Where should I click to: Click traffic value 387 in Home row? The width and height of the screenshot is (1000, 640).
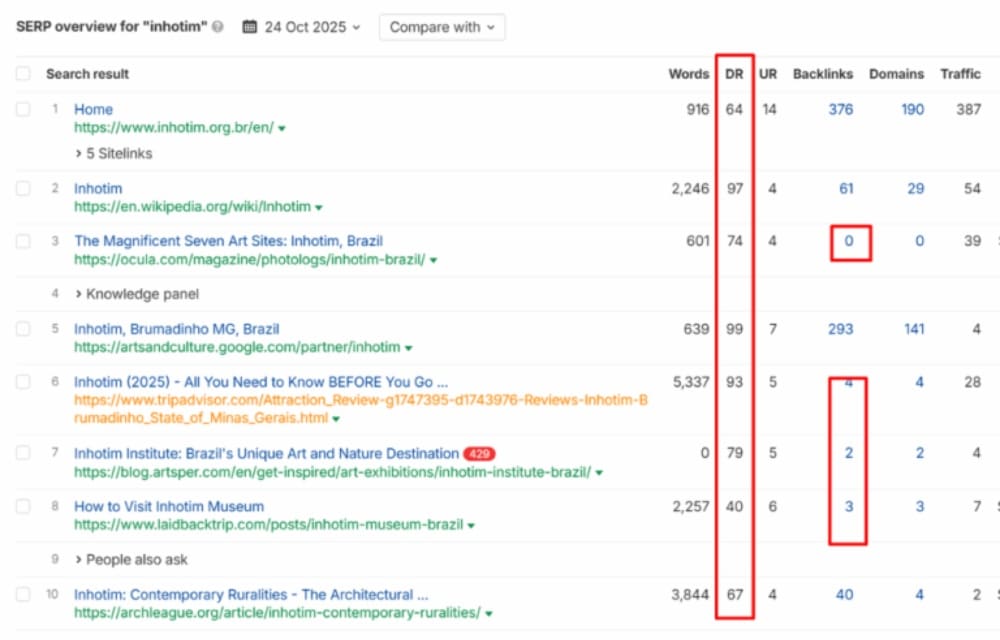tap(968, 110)
